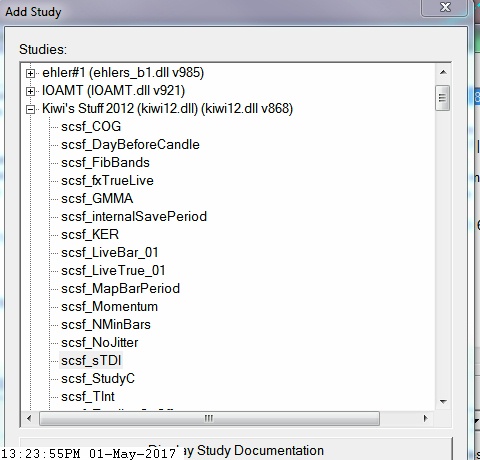Click the horizontal scrollbar right arrow
This screenshot has width=480, height=460.
pos(425,418)
